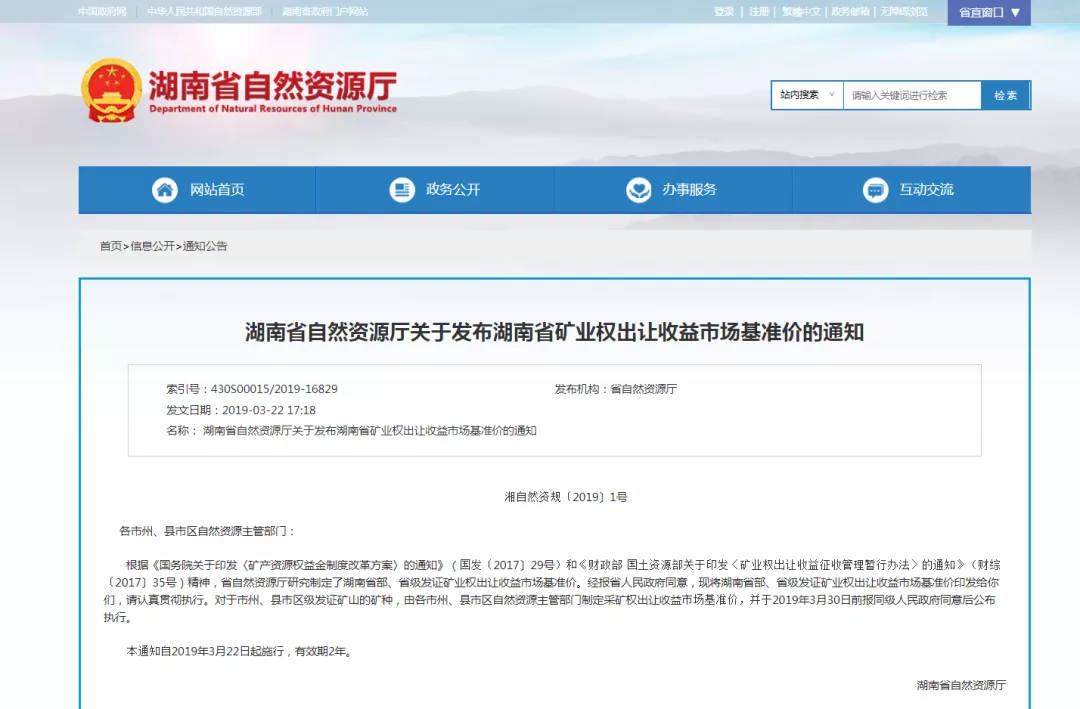Click the national emblem logo
Viewport: 1080px width, 709px height.
click(112, 90)
